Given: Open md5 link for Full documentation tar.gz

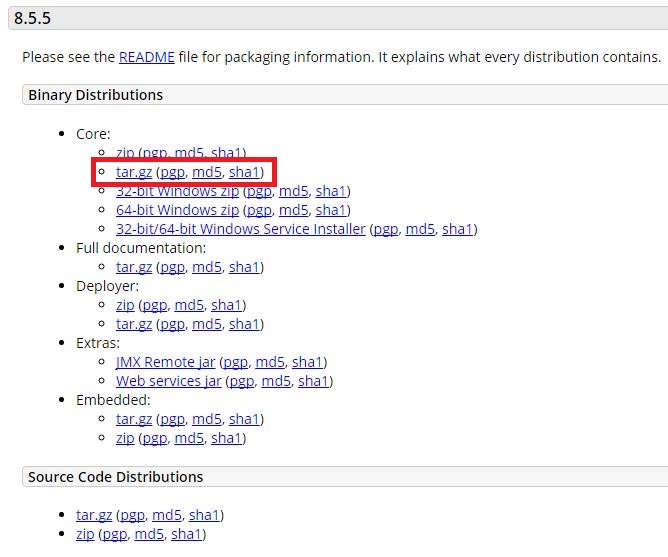Looking at the screenshot, I should pos(207,267).
